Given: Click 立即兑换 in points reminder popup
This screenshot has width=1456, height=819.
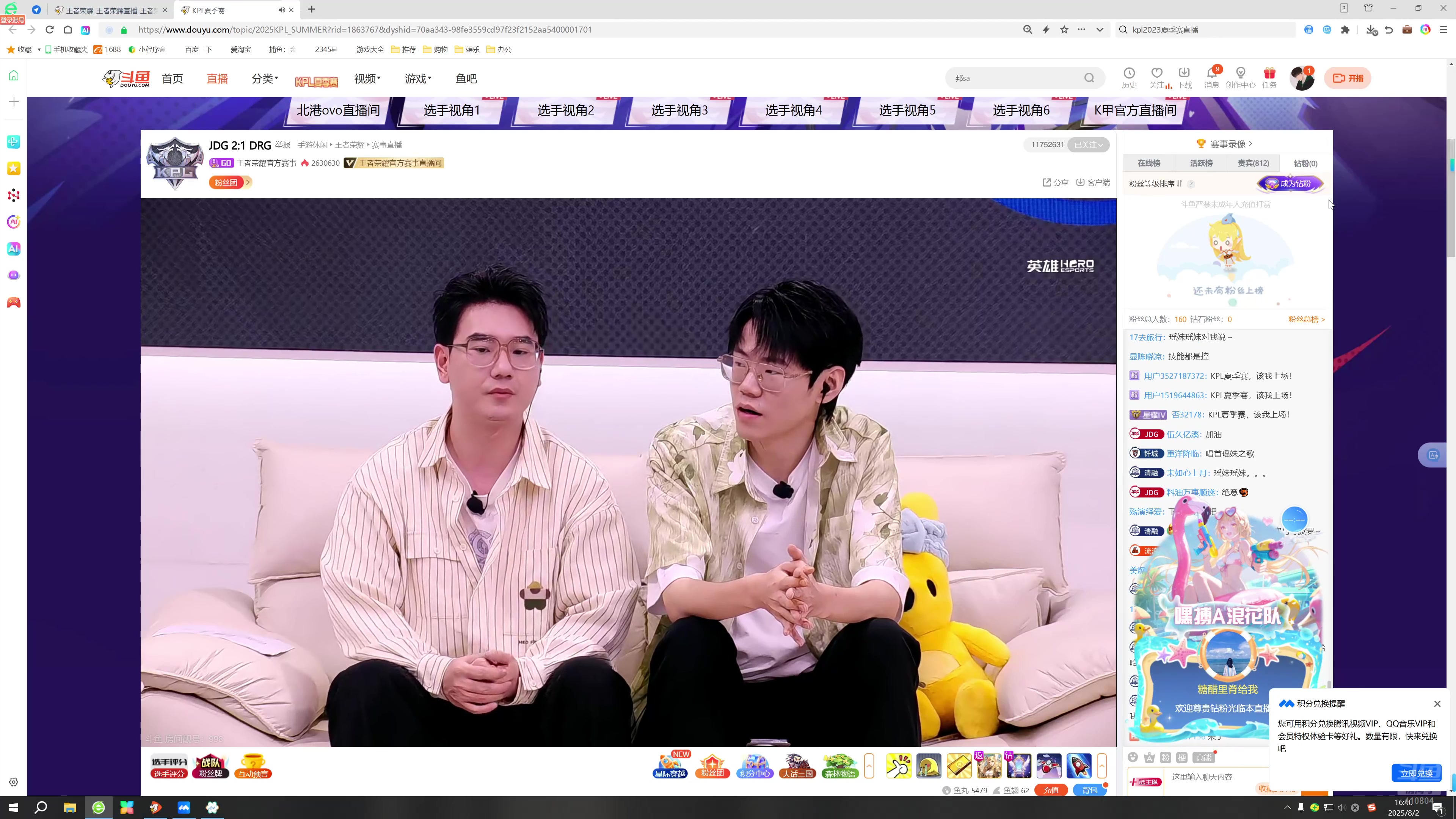Looking at the screenshot, I should (x=1417, y=773).
